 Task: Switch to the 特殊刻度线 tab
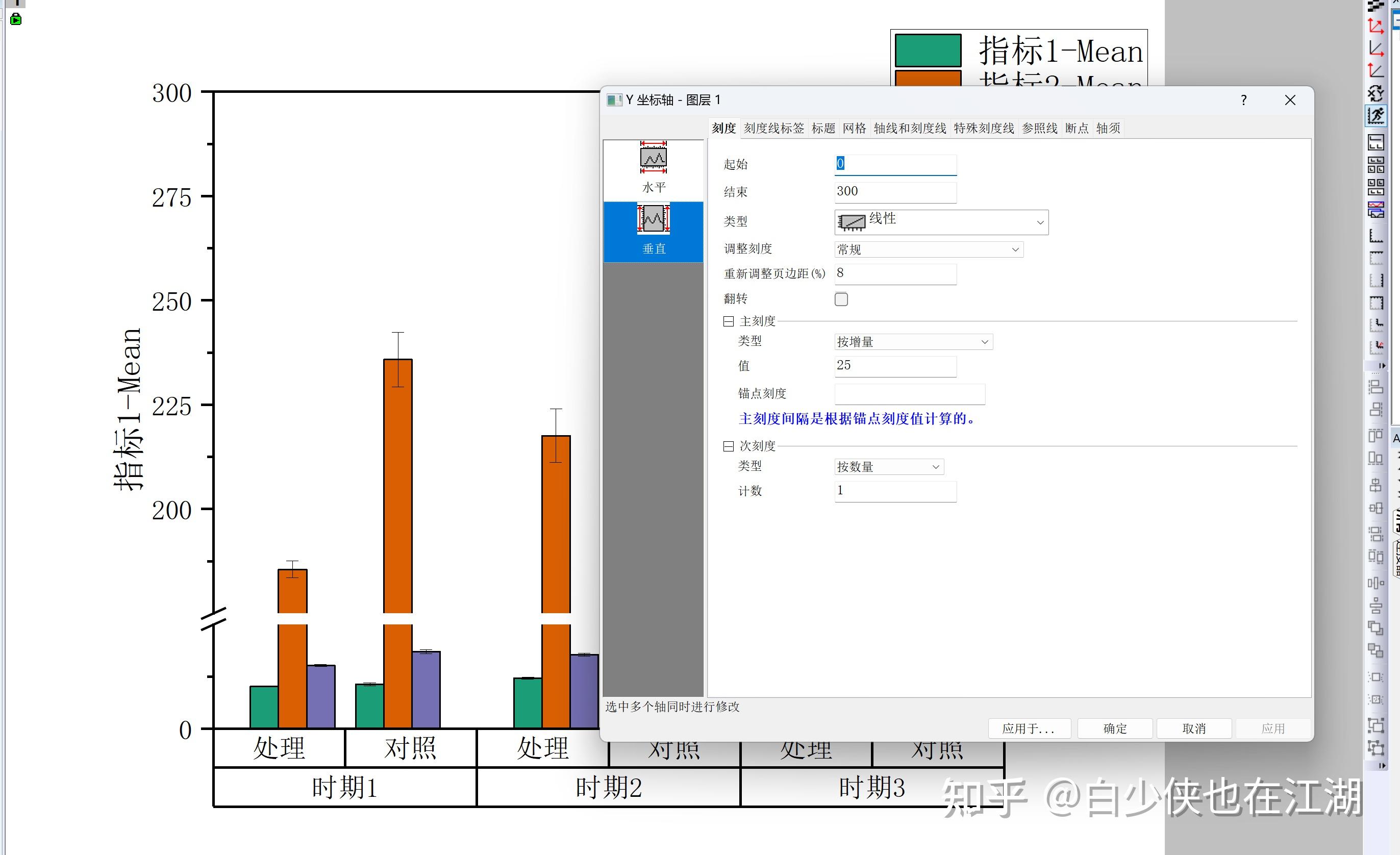point(984,129)
